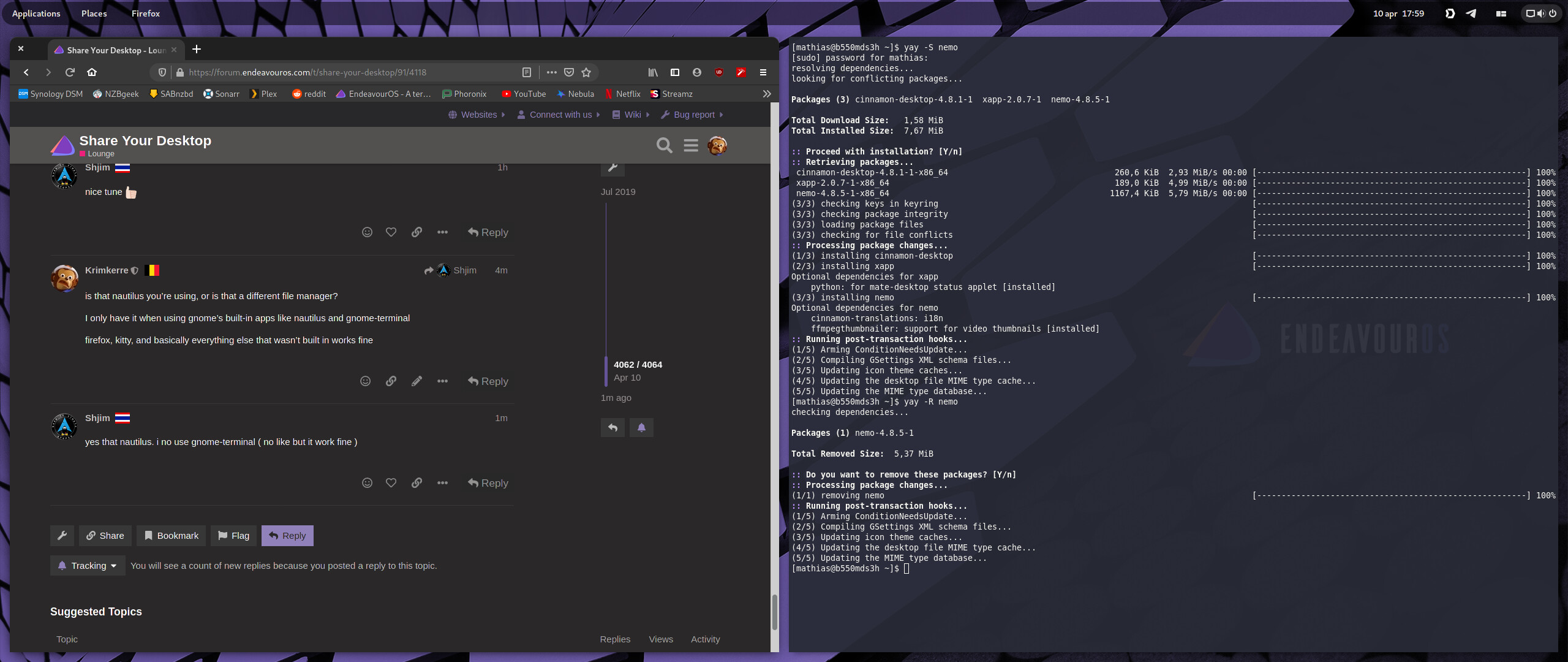Show more bookmarks chevron
The image size is (1568, 662).
click(766, 94)
